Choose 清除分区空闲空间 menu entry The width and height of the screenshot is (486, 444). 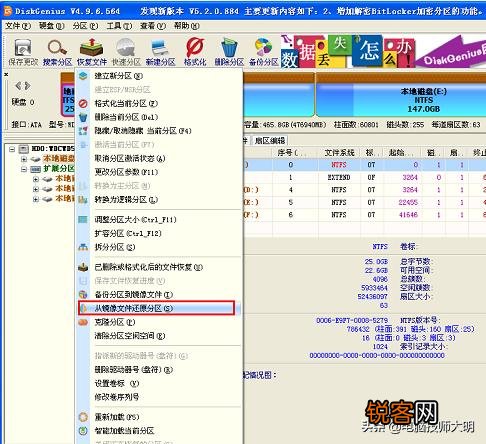pyautogui.click(x=159, y=336)
